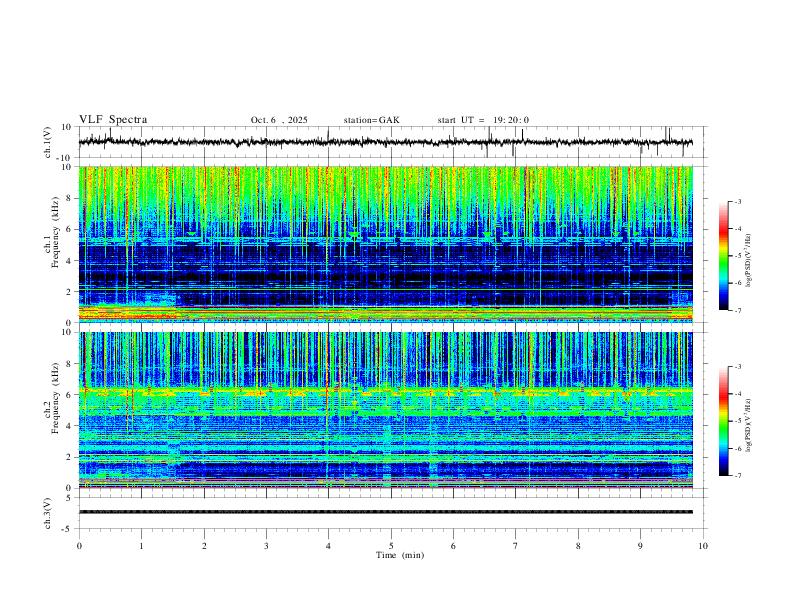This screenshot has width=792, height=612.
Task: Click time axis tick label "3"
Action: [x=266, y=546]
